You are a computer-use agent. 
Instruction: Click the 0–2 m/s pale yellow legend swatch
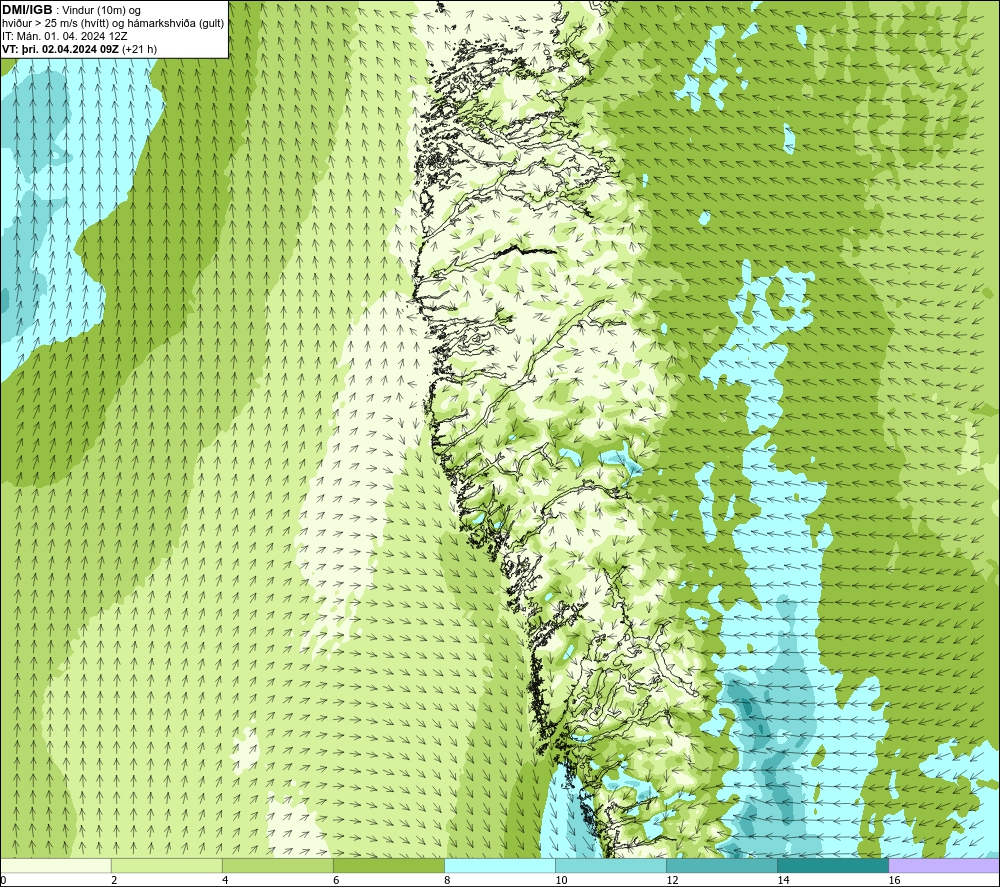(x=55, y=865)
